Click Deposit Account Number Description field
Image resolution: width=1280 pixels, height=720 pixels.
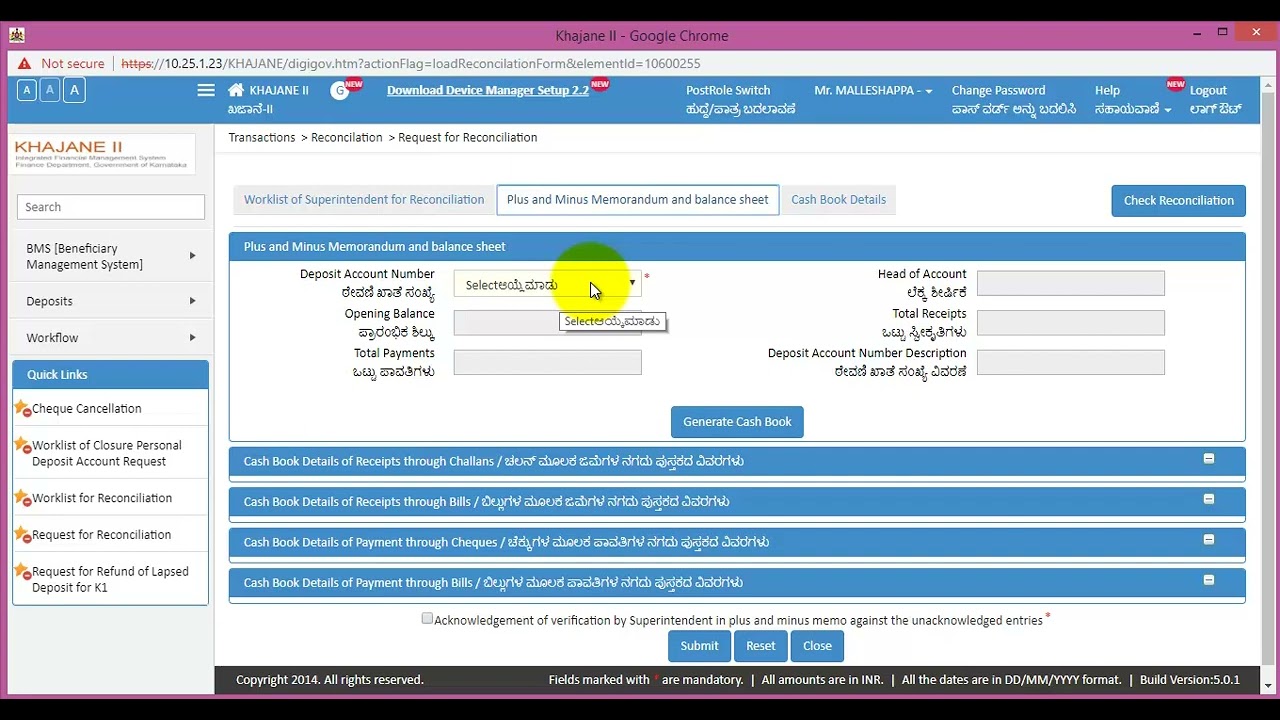coord(1070,362)
